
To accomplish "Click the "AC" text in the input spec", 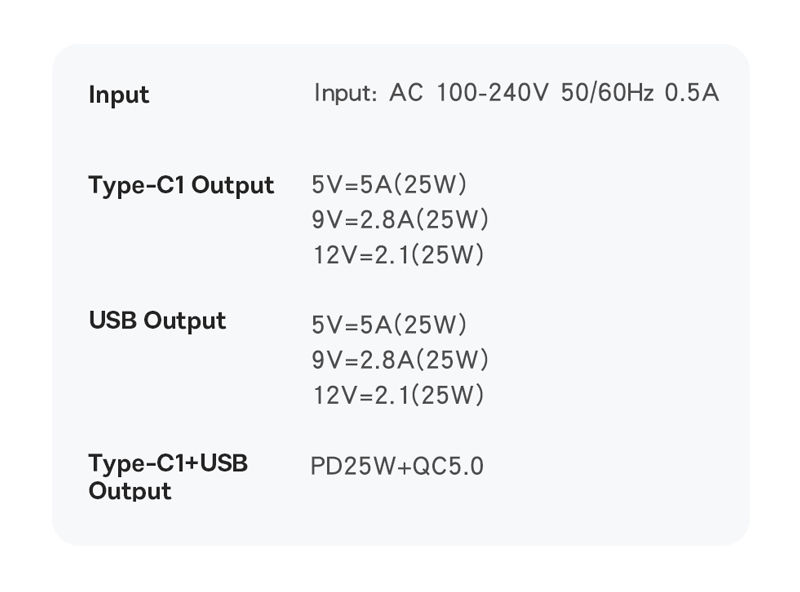I will (407, 93).
